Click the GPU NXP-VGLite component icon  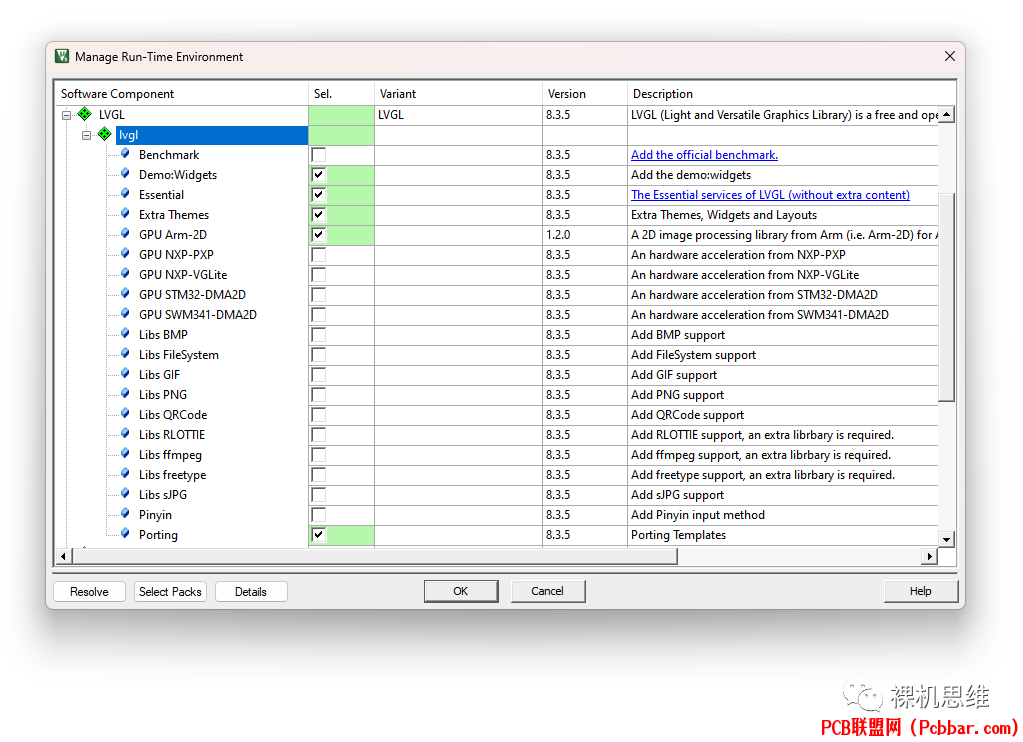(125, 273)
